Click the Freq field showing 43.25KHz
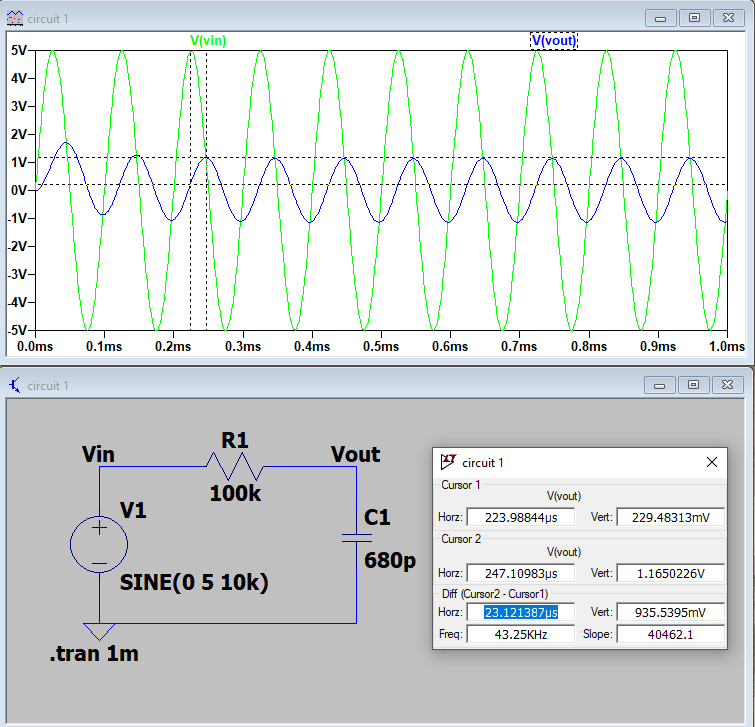The width and height of the screenshot is (755, 727). tap(520, 634)
